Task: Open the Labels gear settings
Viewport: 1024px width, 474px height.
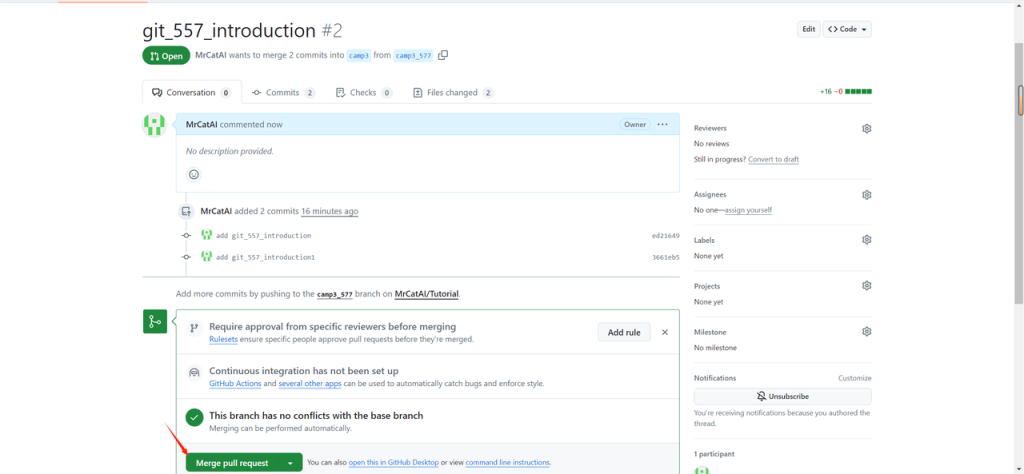Action: pos(867,240)
